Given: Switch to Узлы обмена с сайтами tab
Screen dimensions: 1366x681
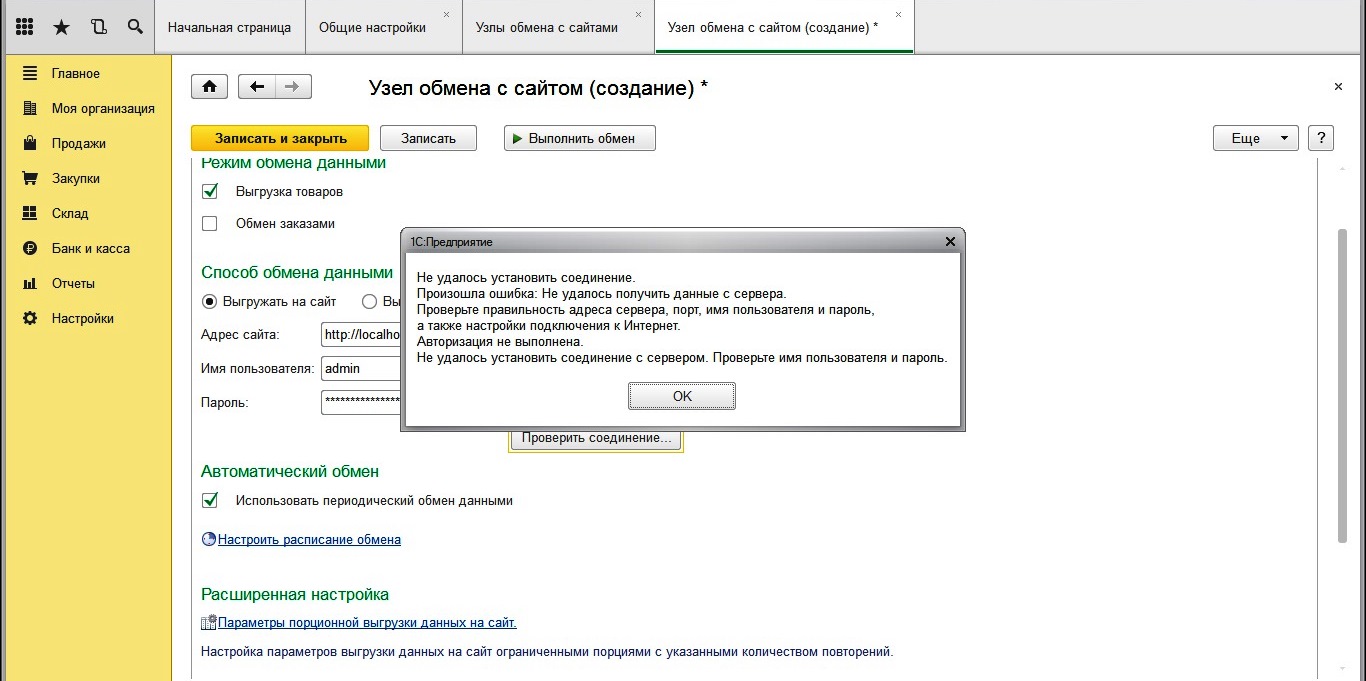Looking at the screenshot, I should (x=546, y=27).
